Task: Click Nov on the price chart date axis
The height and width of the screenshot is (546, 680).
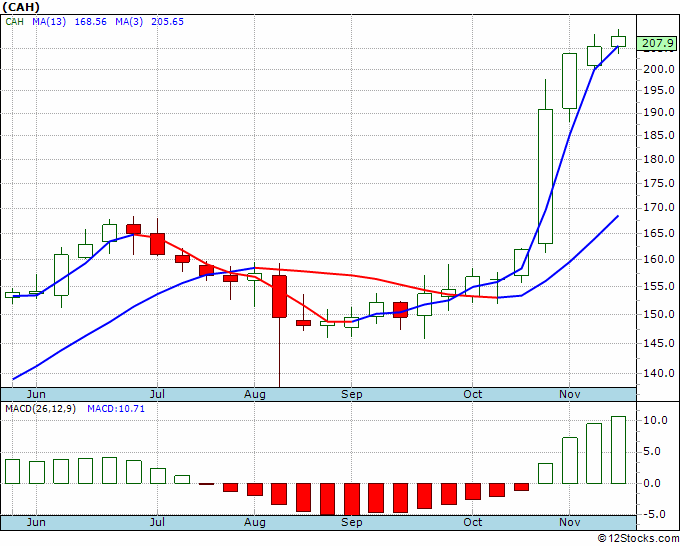Action: [x=569, y=394]
